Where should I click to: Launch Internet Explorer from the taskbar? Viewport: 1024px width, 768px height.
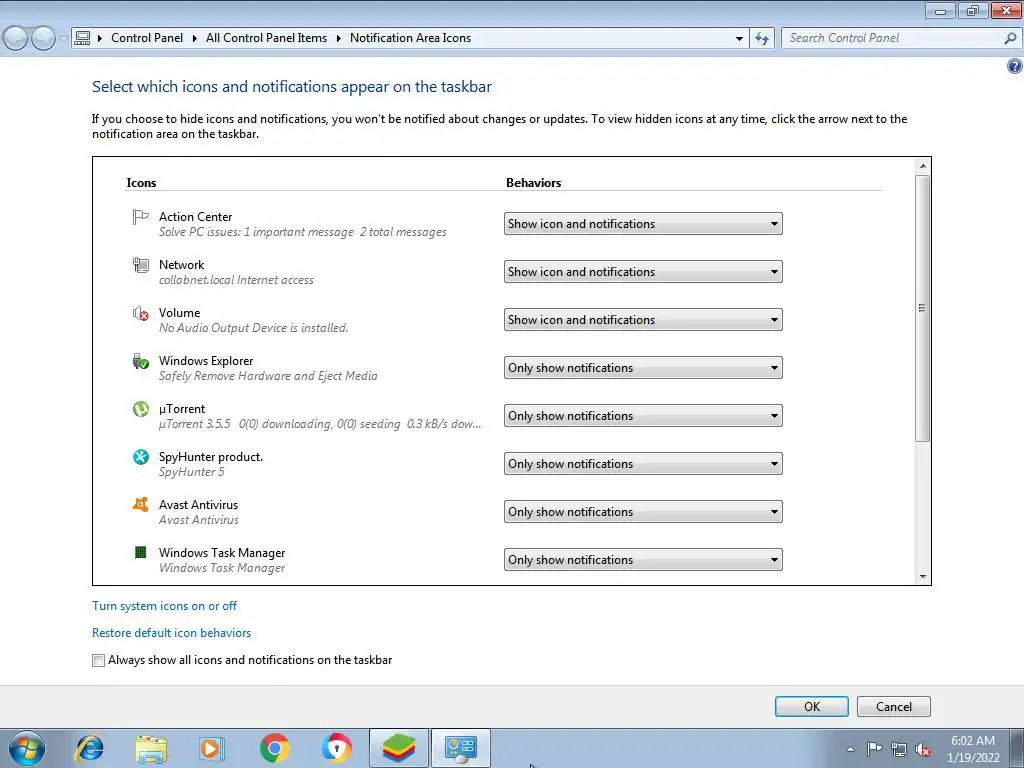tap(89, 748)
